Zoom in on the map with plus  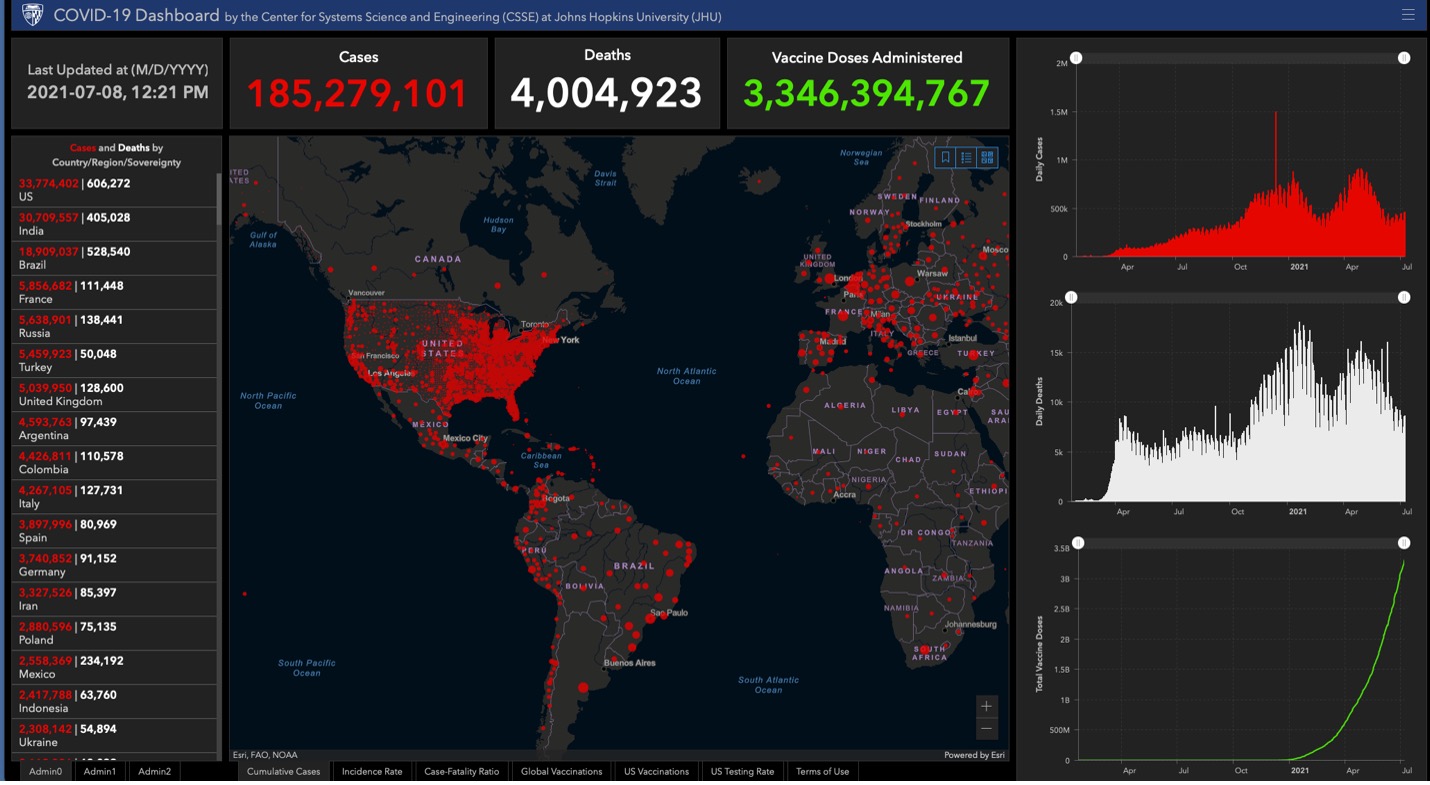point(986,706)
